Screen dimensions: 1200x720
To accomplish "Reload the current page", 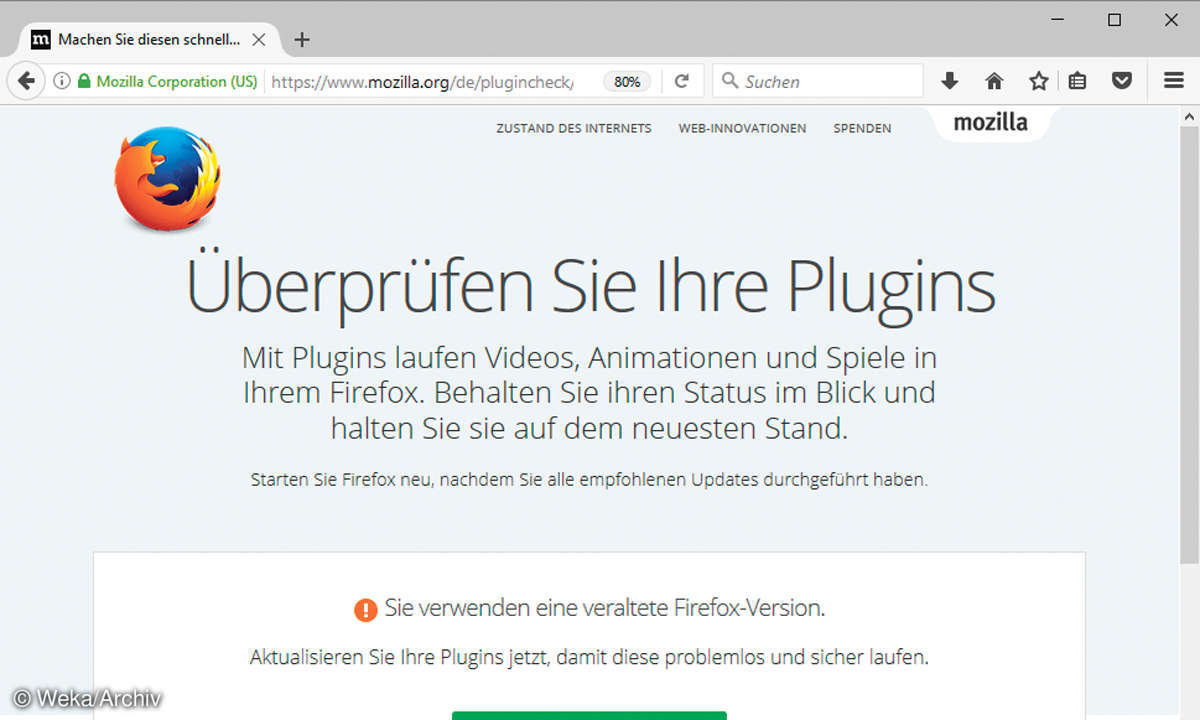I will click(x=682, y=81).
